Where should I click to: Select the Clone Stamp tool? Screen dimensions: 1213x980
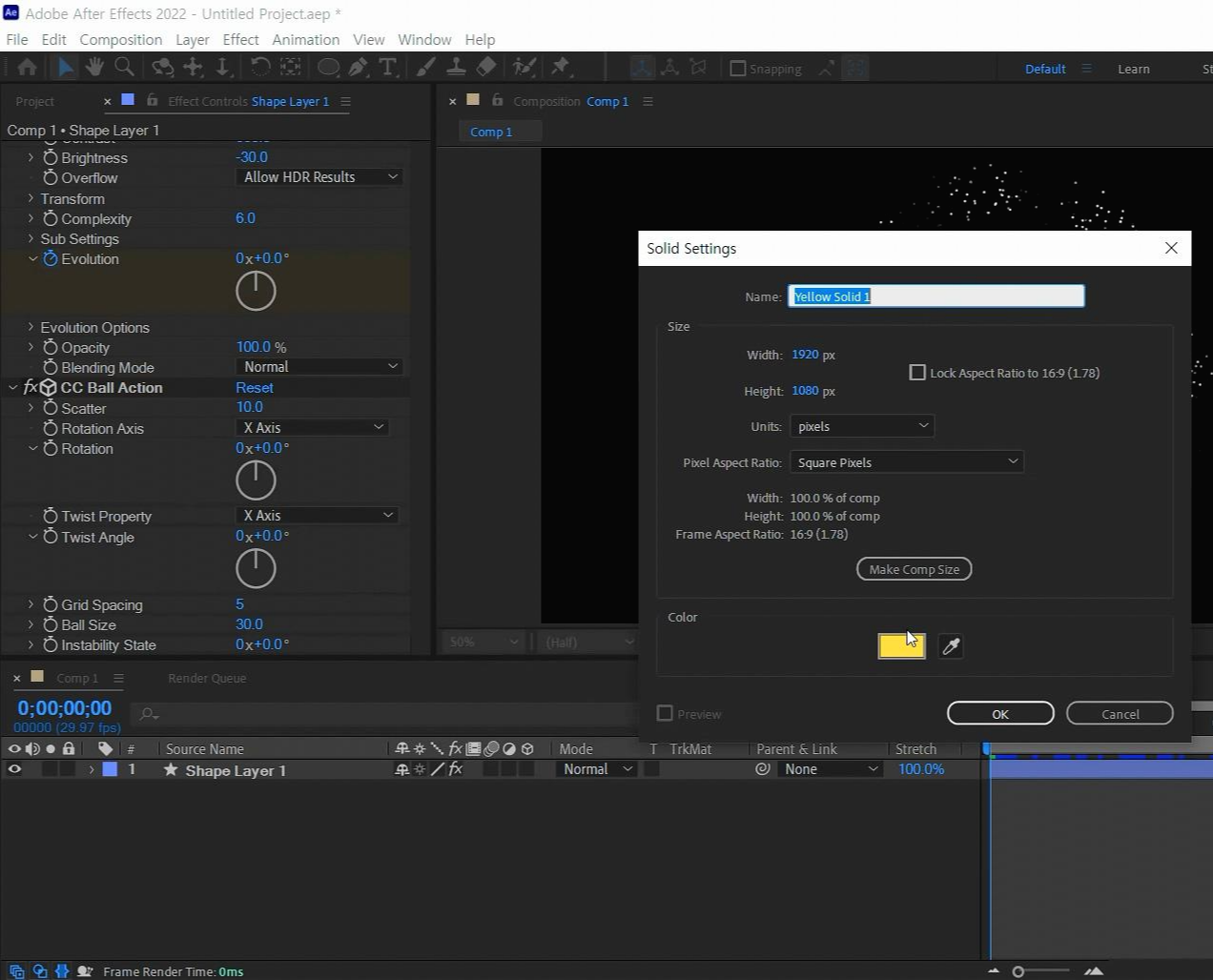(456, 67)
